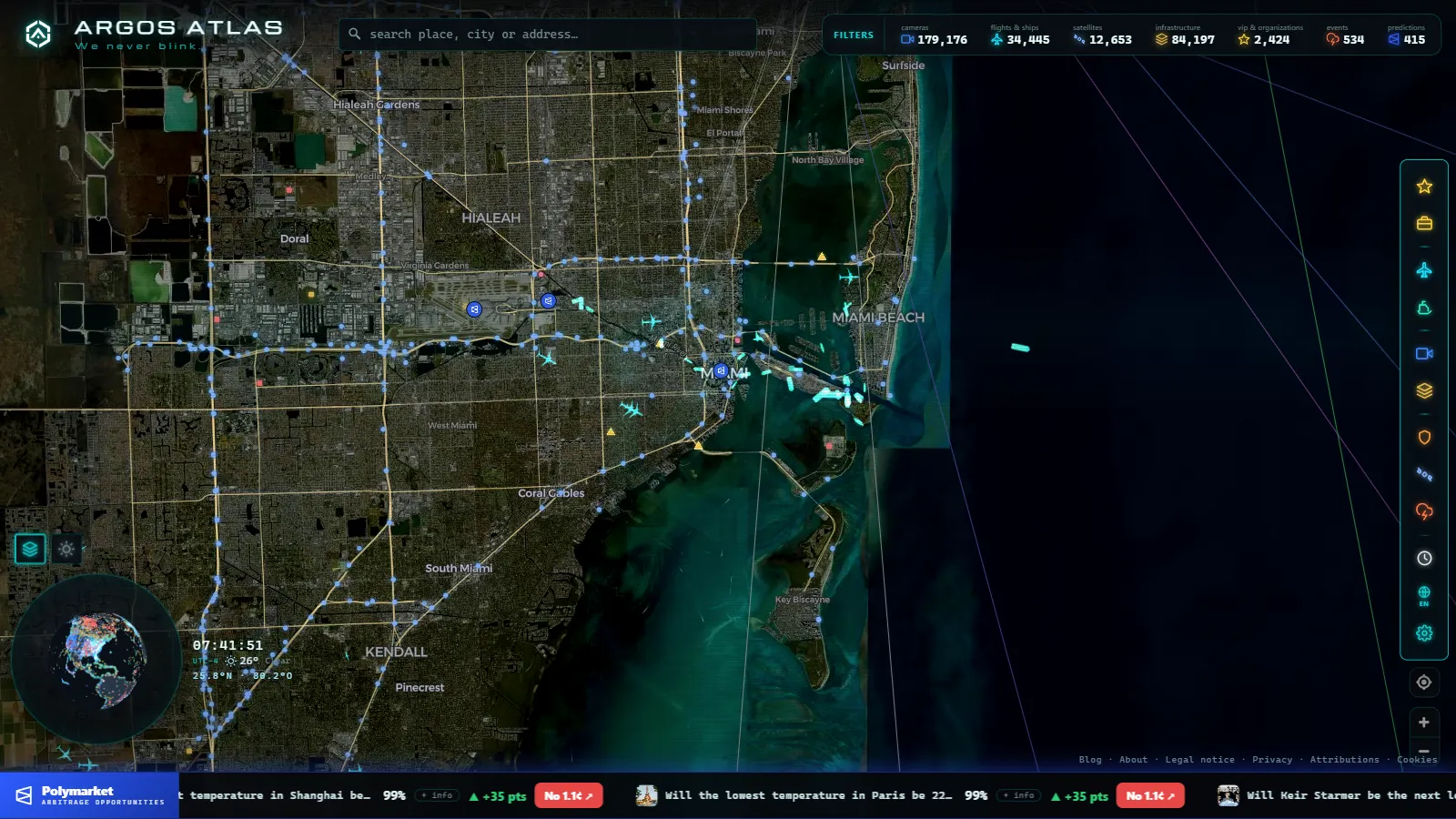Toggle the infrastructure filter 84,197

(1185, 35)
